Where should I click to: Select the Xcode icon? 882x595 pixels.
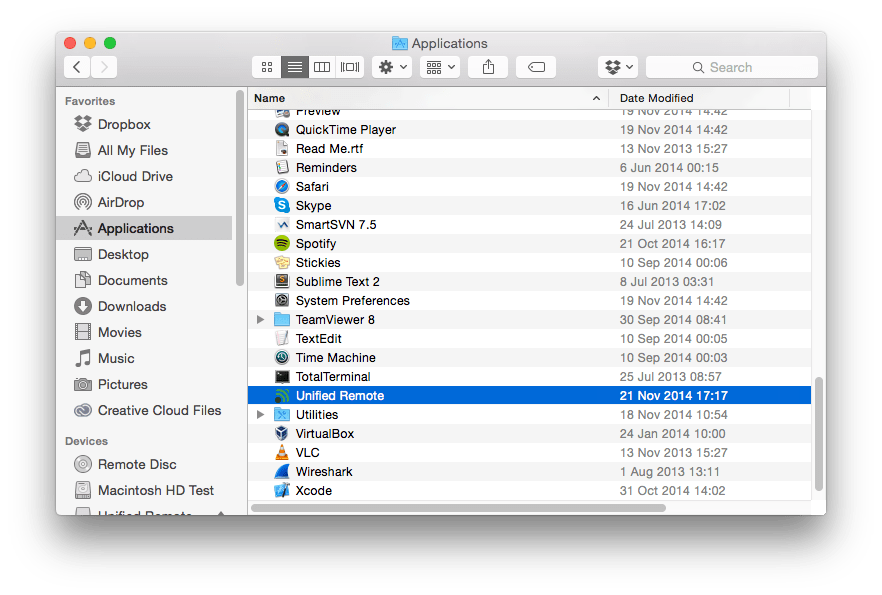pos(282,490)
